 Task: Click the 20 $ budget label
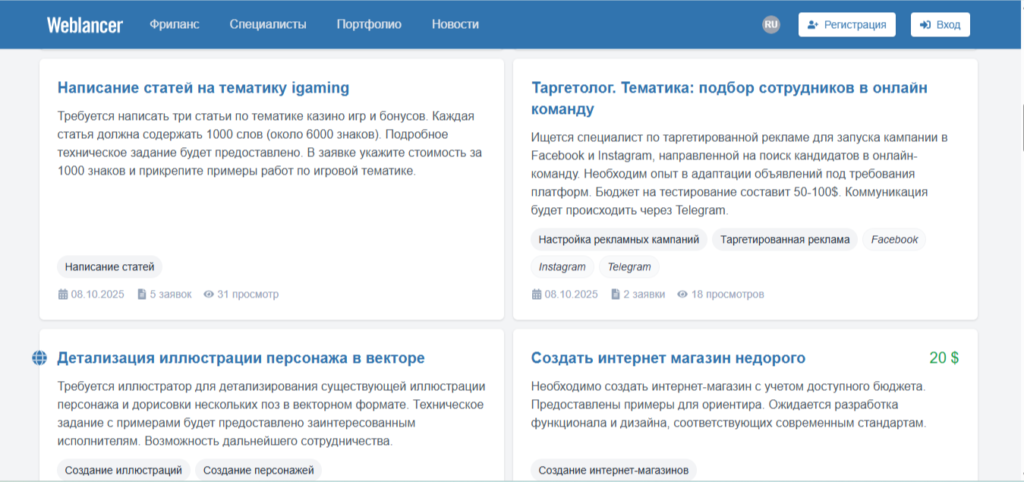[944, 358]
